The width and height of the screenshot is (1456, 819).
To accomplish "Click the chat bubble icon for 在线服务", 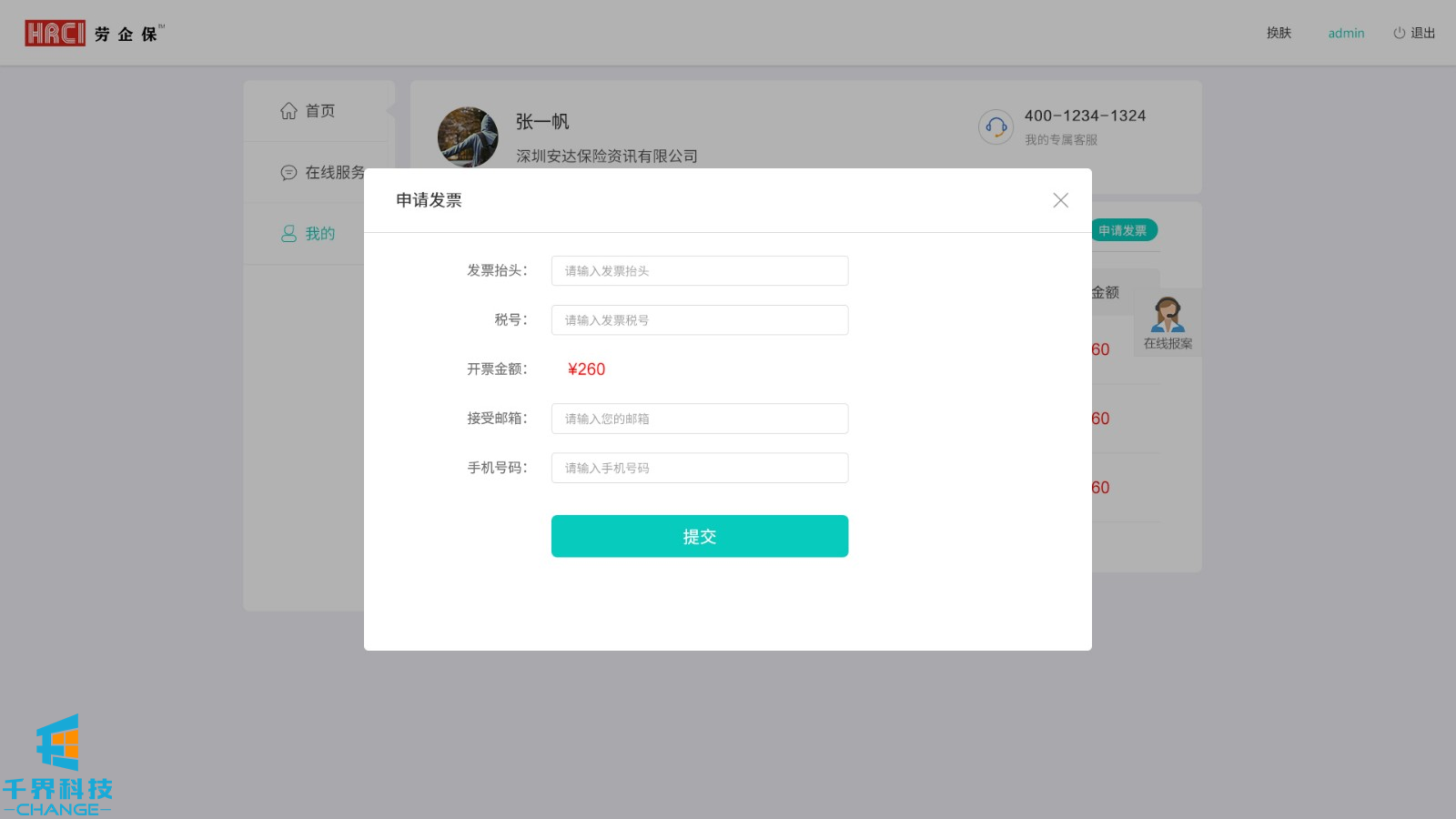I will click(x=288, y=173).
